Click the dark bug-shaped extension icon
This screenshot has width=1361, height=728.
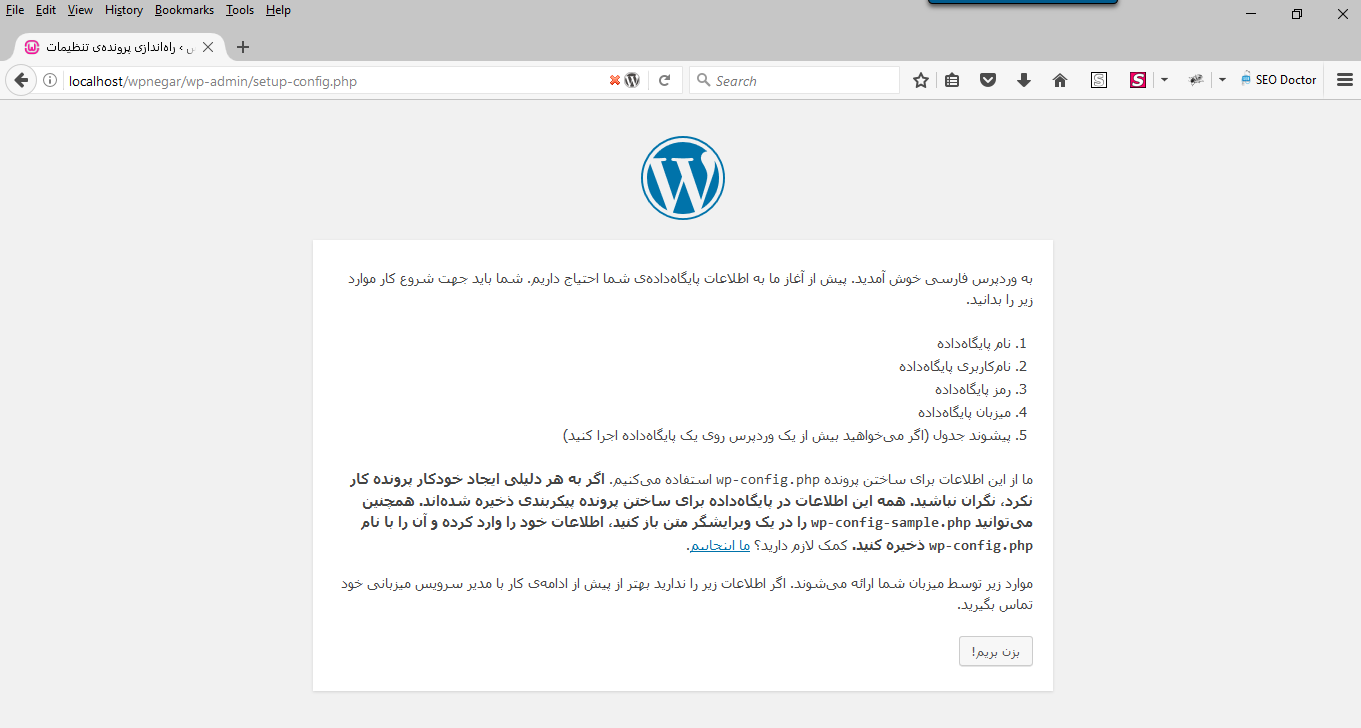(1196, 81)
